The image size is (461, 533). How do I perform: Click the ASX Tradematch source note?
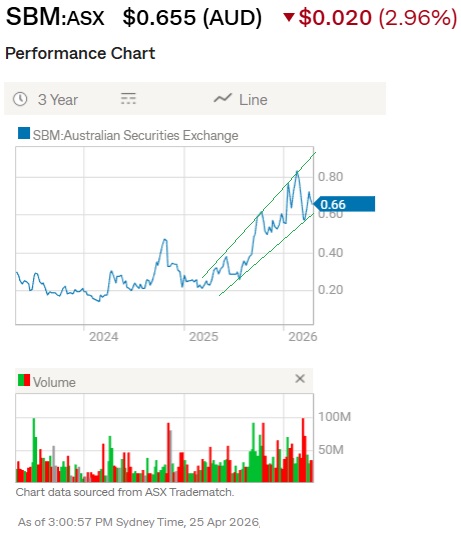(125, 492)
